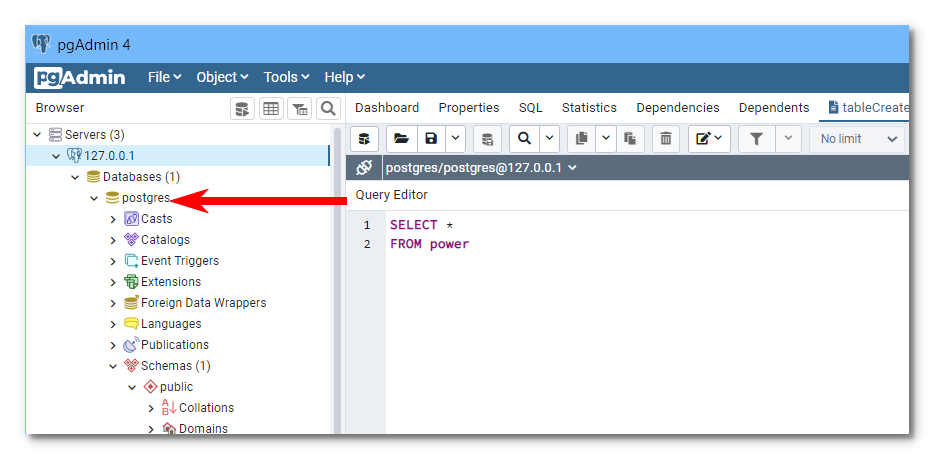This screenshot has height=459, width=934.
Task: Click the connection status link icon
Action: (x=364, y=168)
